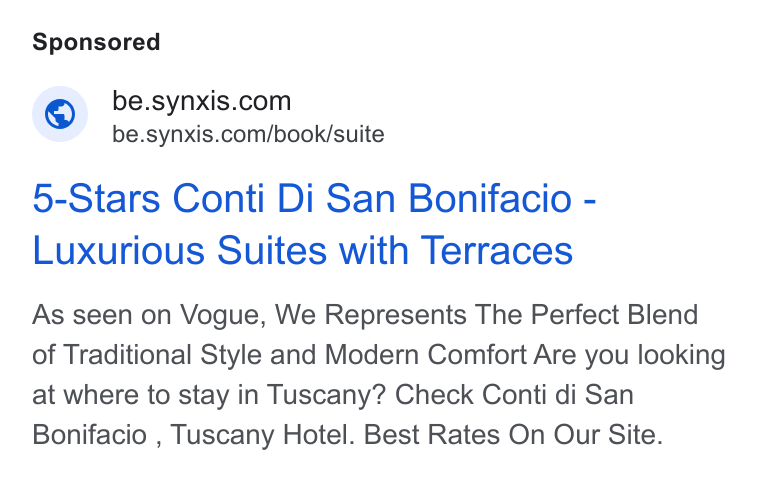
Task: Click 'Check Conti di San' description text
Action: [514, 395]
